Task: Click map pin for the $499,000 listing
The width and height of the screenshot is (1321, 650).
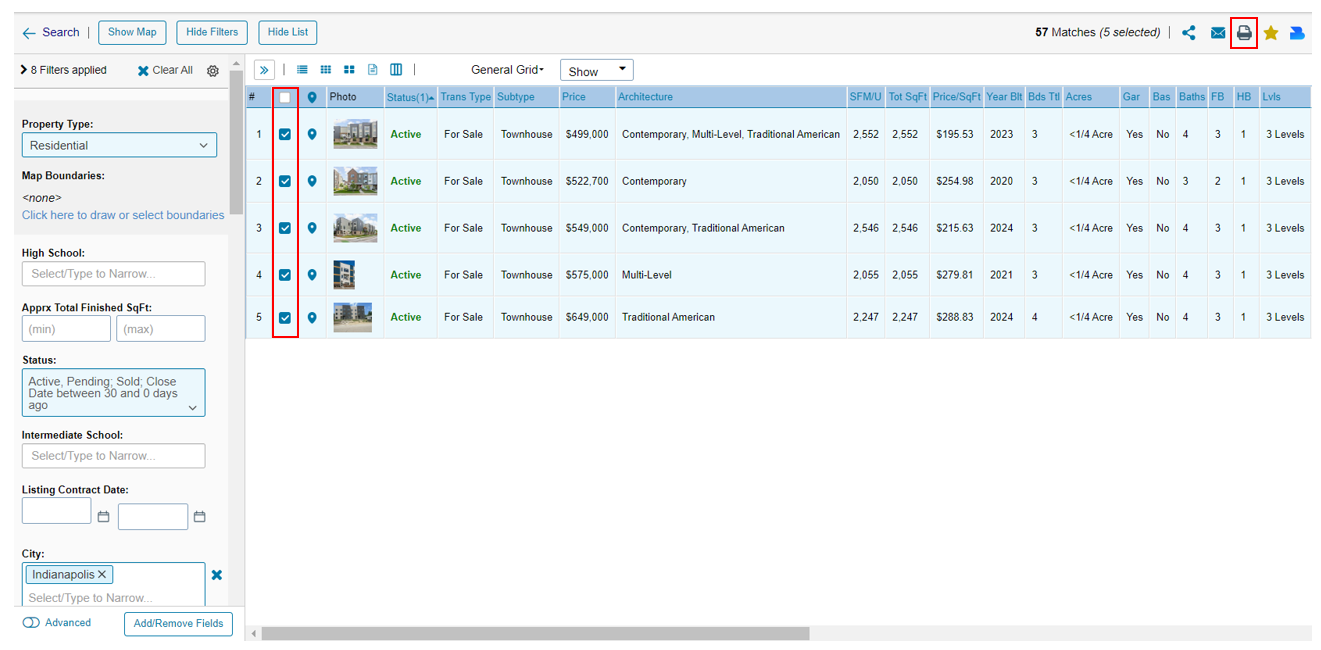Action: (312, 134)
